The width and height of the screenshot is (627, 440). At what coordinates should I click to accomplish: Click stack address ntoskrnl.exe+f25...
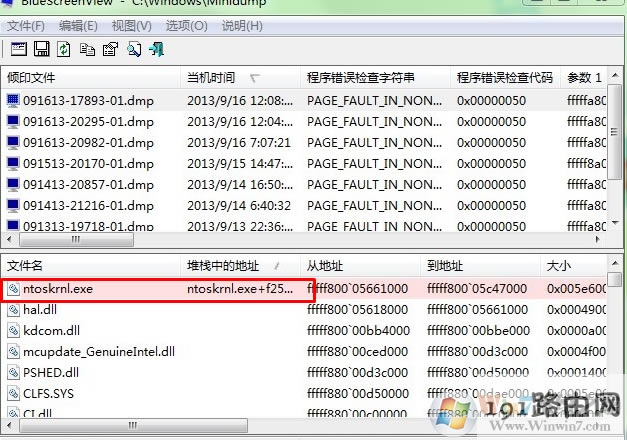tap(240, 288)
